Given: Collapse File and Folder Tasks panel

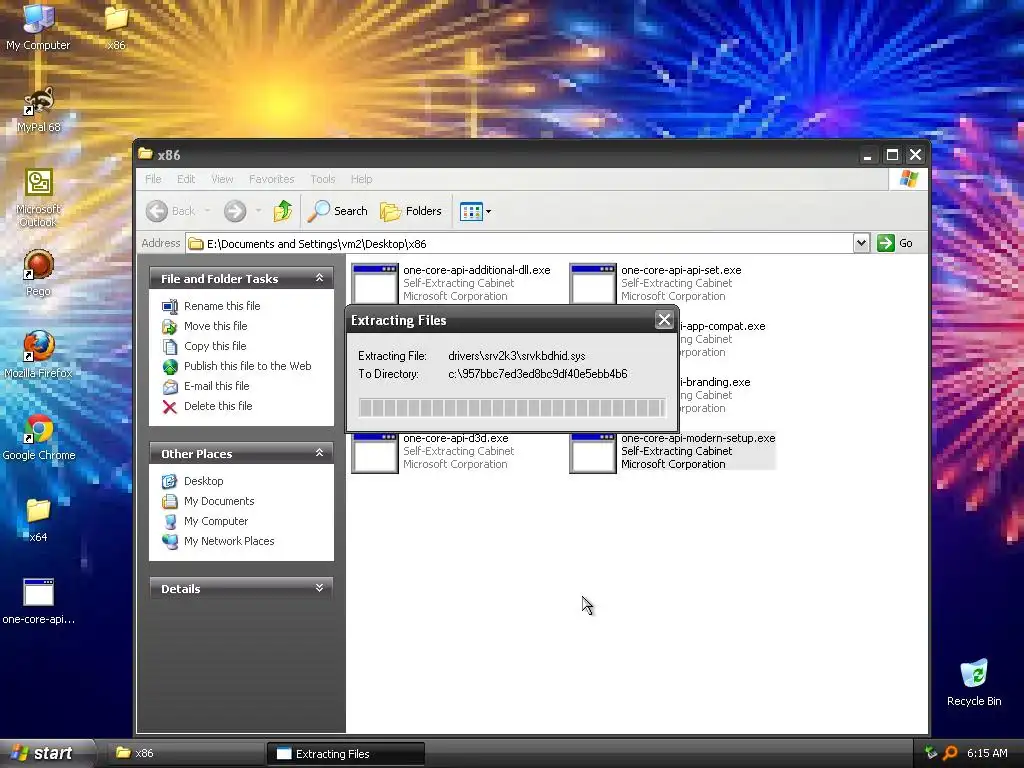Looking at the screenshot, I should (319, 278).
